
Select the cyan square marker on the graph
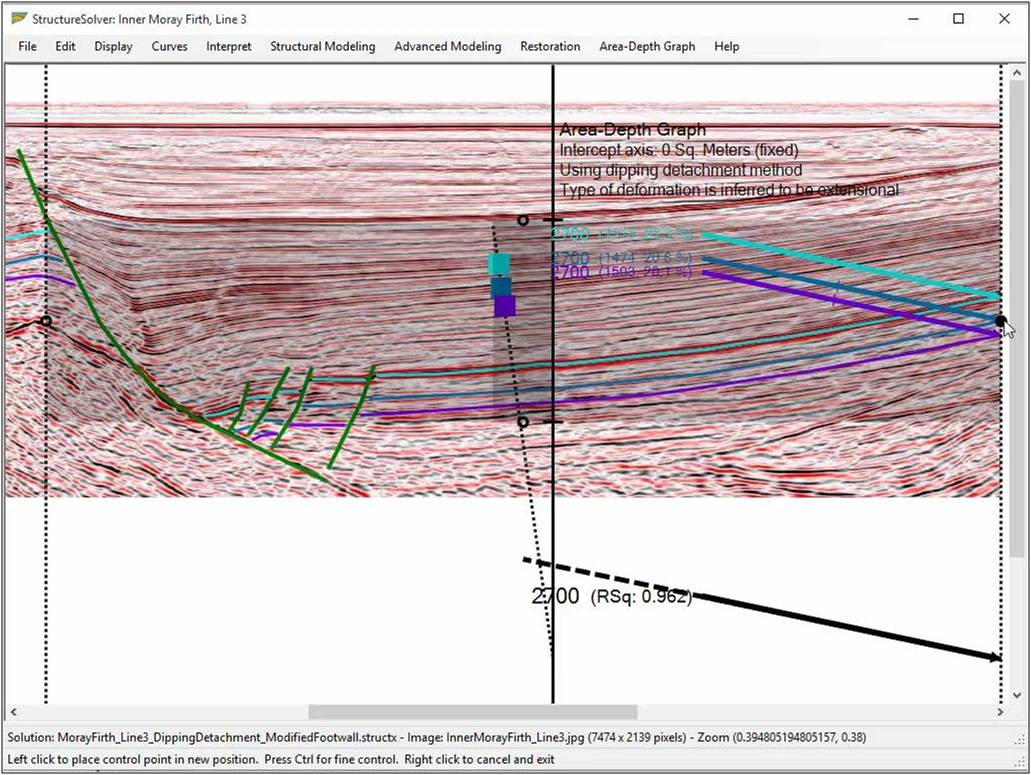tap(499, 264)
